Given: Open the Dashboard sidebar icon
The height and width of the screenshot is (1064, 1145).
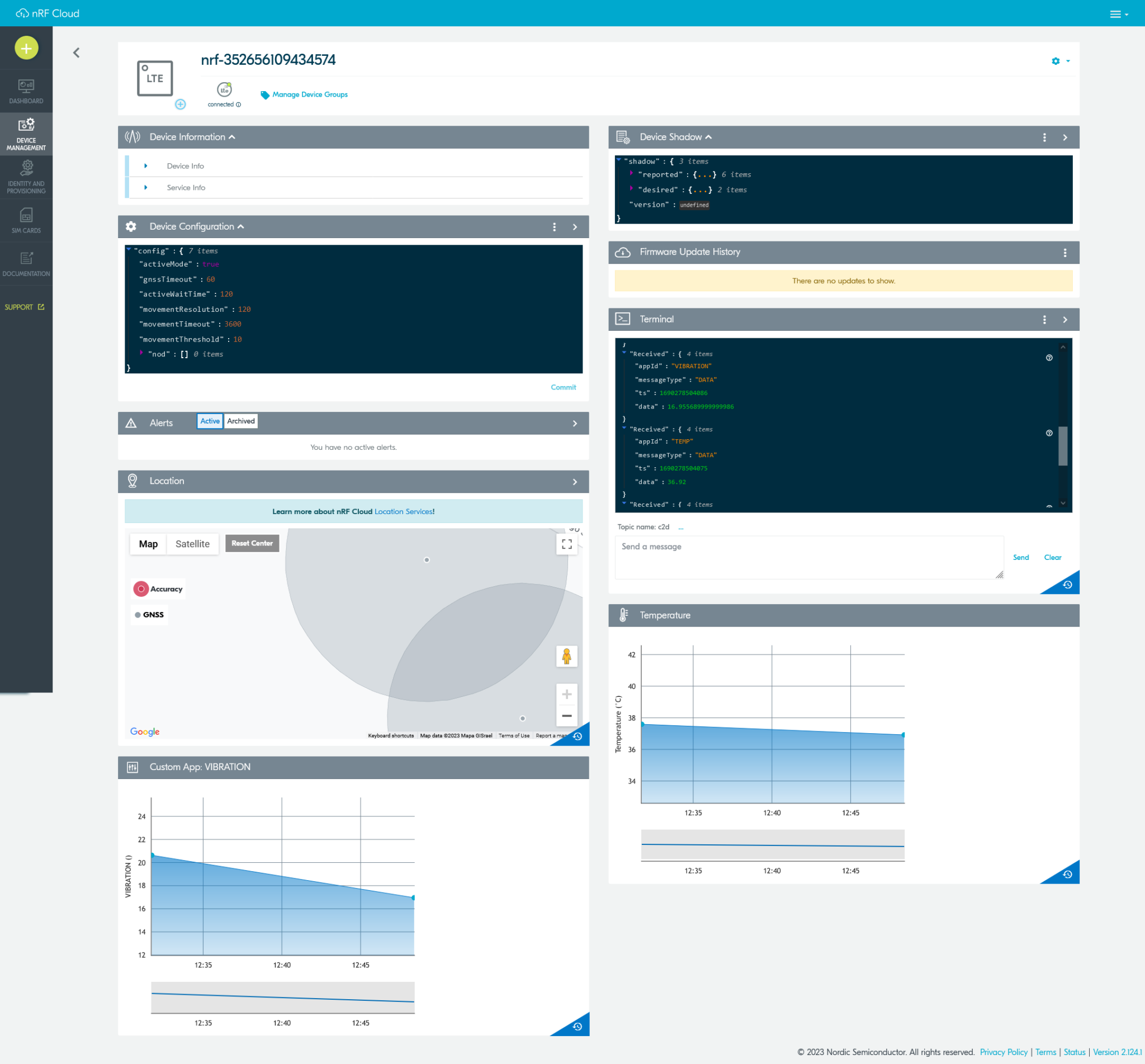Looking at the screenshot, I should click(x=26, y=91).
